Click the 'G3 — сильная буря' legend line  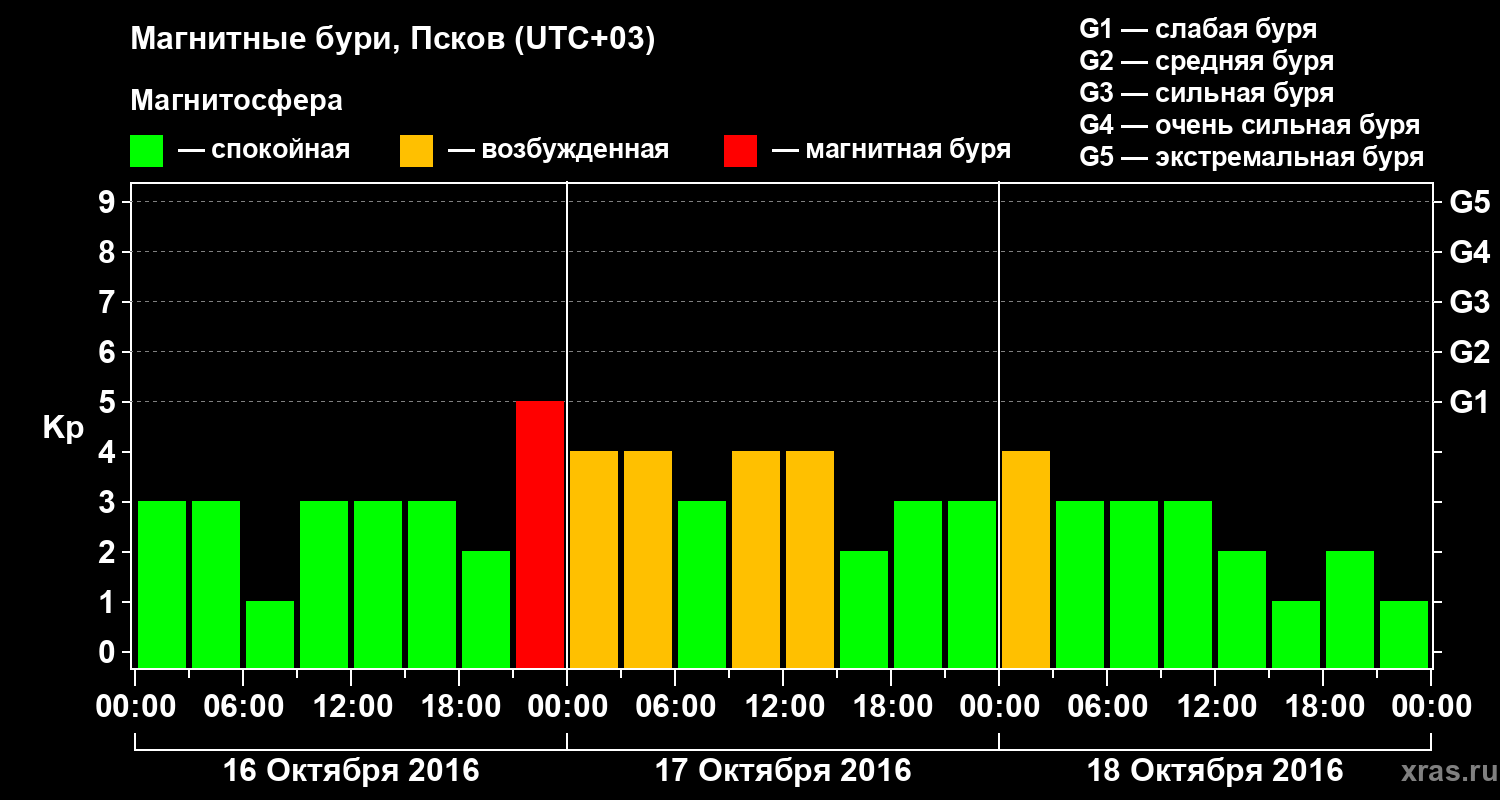[1206, 93]
